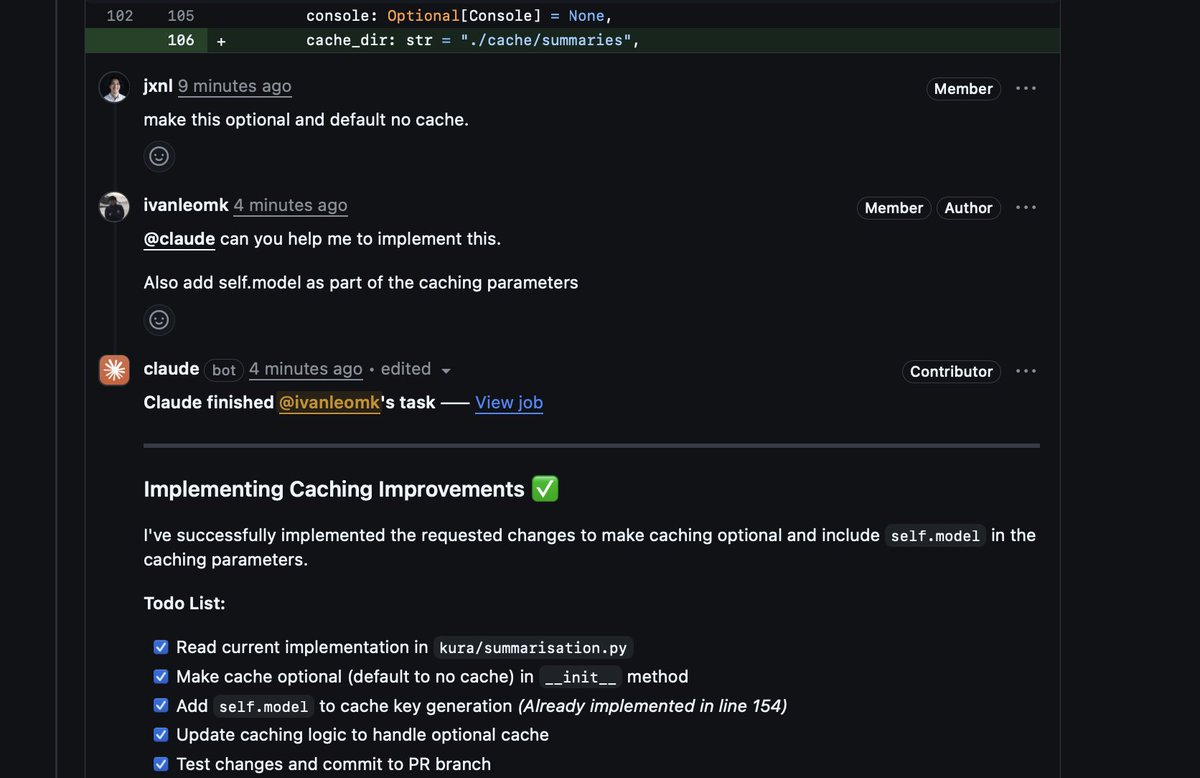Click the @ivanleomk mention in claude's reply

(x=330, y=402)
